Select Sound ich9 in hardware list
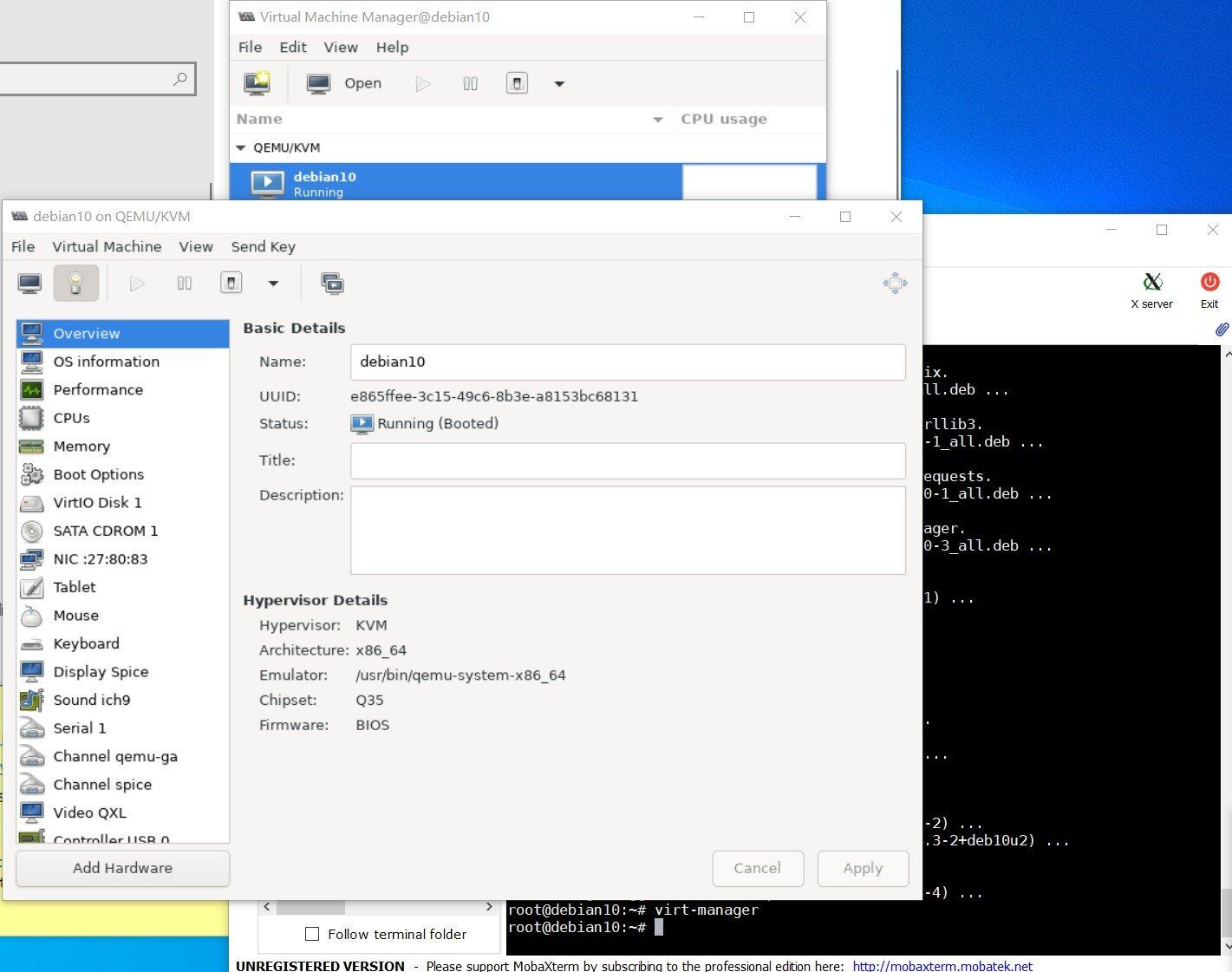The height and width of the screenshot is (972, 1232). [x=122, y=700]
